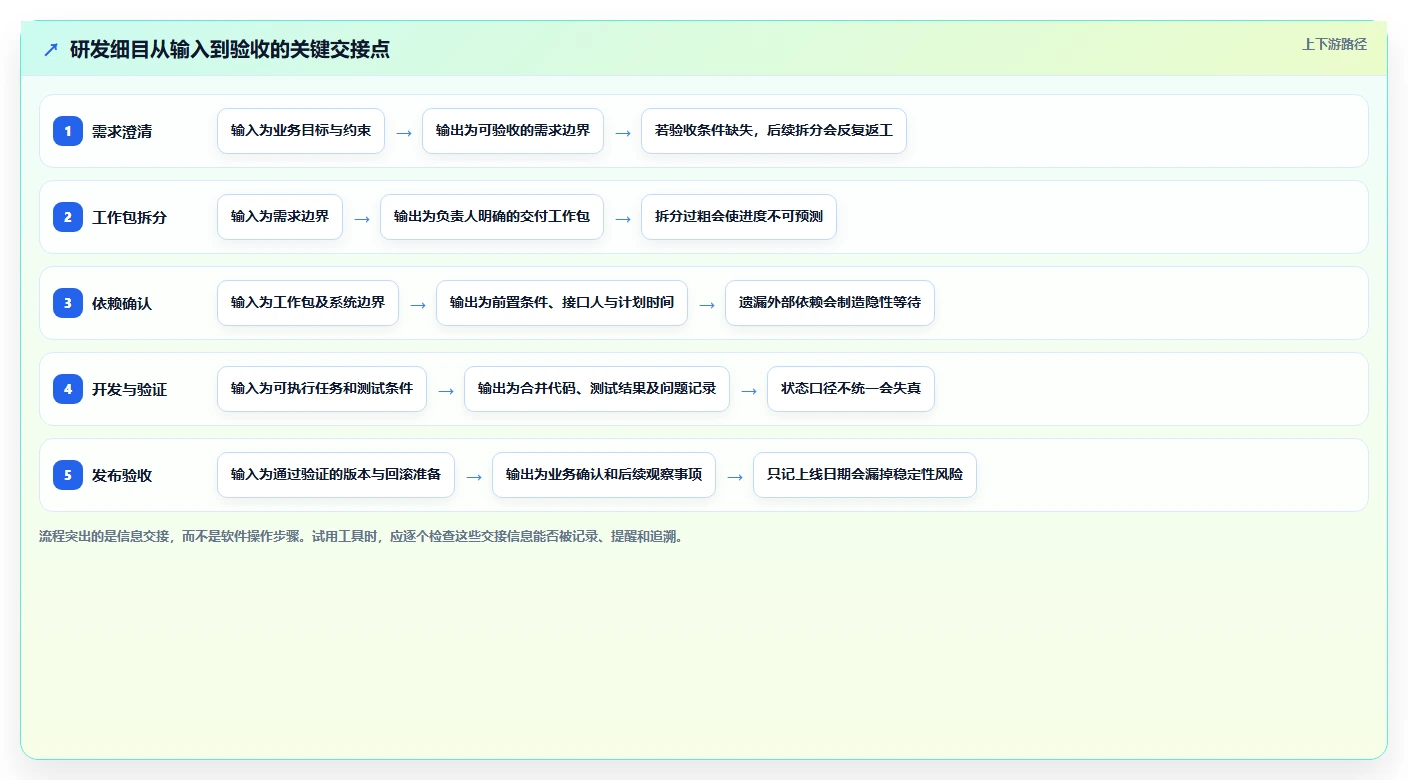Screen dimensions: 1408x780
Task: Click the 上下游路径 label
Action: pyautogui.click(x=1334, y=44)
